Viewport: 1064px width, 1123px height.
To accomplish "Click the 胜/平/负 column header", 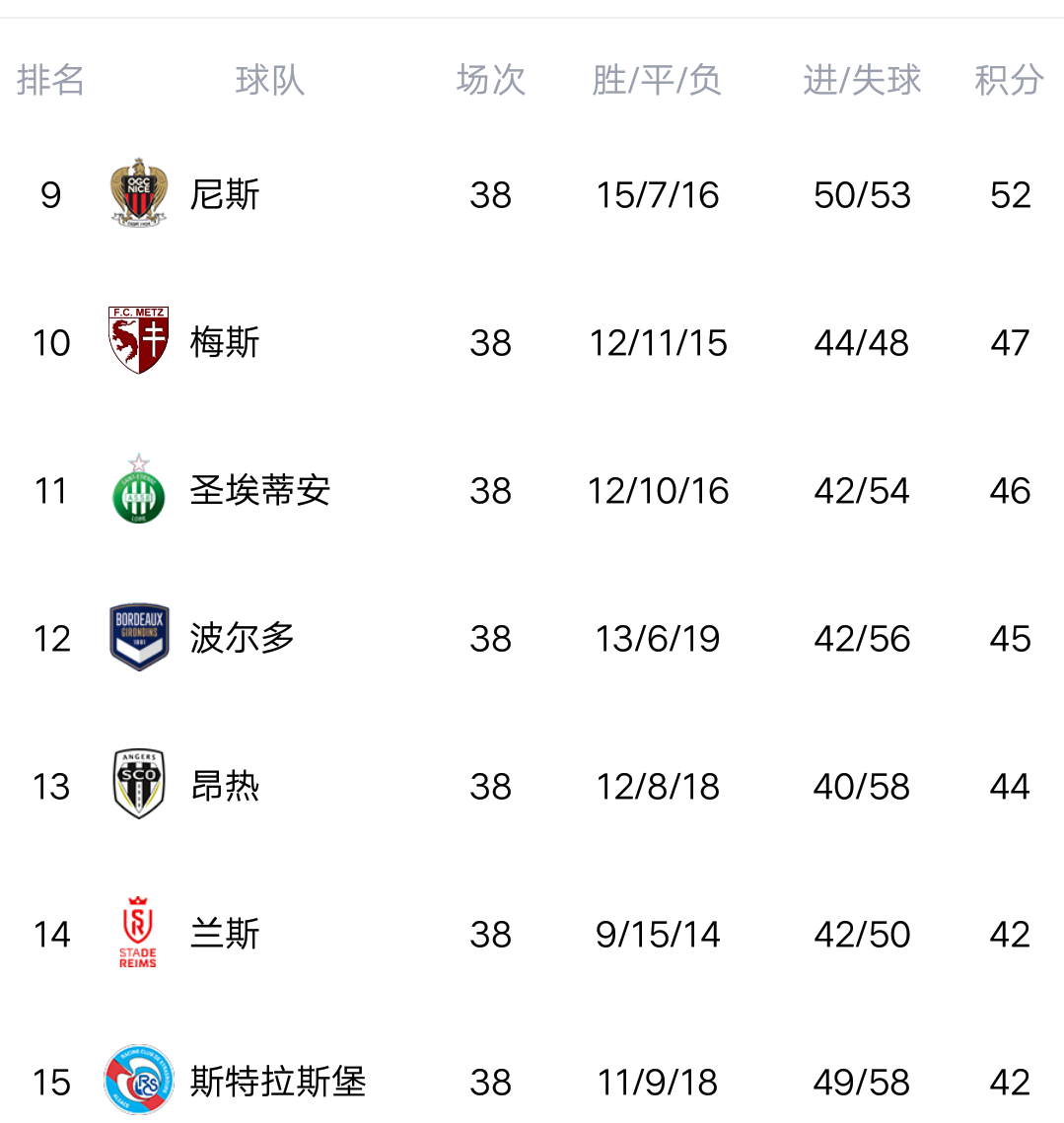I will coord(657,80).
